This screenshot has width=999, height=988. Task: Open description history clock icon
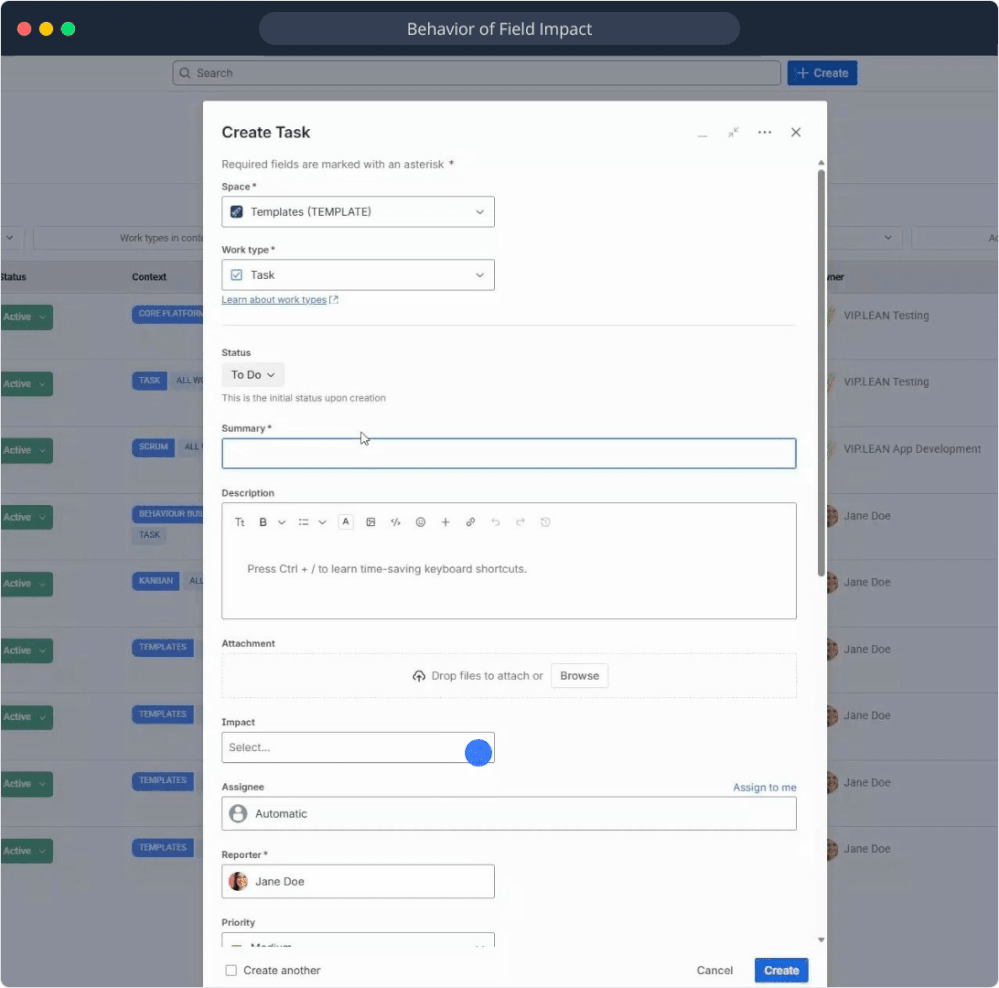point(545,522)
